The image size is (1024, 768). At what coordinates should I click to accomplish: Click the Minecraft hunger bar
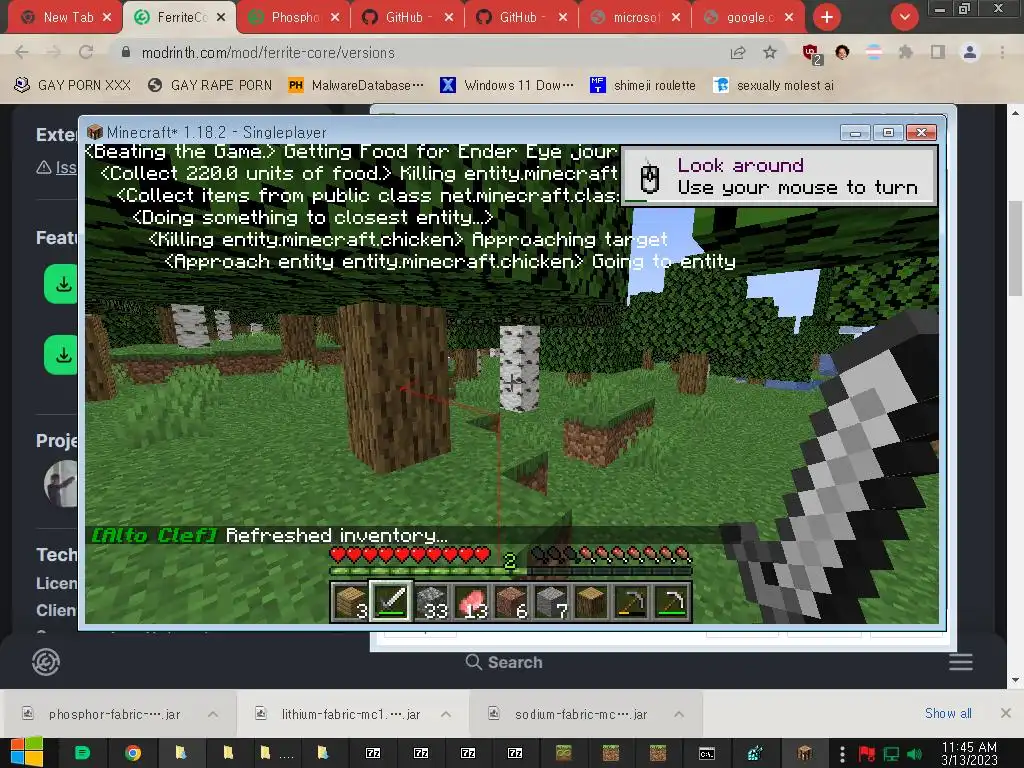(611, 554)
